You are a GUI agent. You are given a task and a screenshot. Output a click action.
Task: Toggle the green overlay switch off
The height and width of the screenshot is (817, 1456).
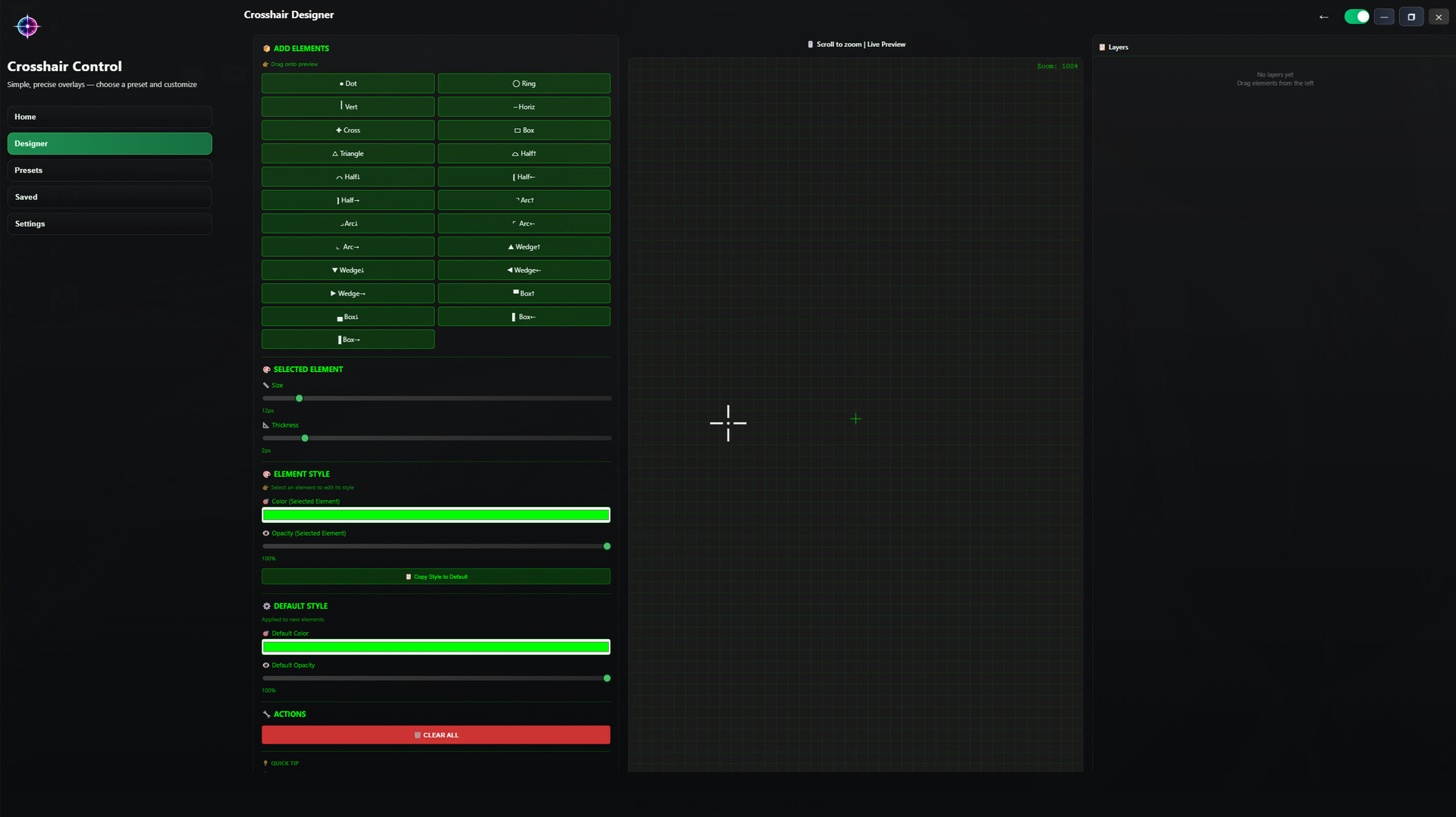(x=1356, y=17)
